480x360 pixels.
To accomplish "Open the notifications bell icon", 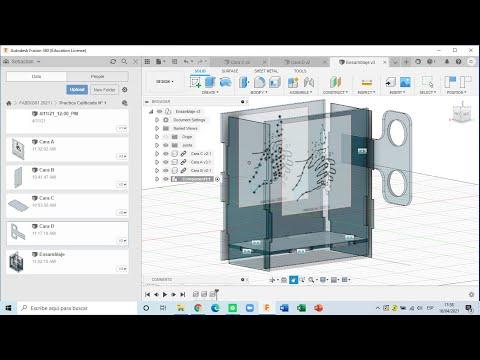I will pyautogui.click(x=447, y=61).
